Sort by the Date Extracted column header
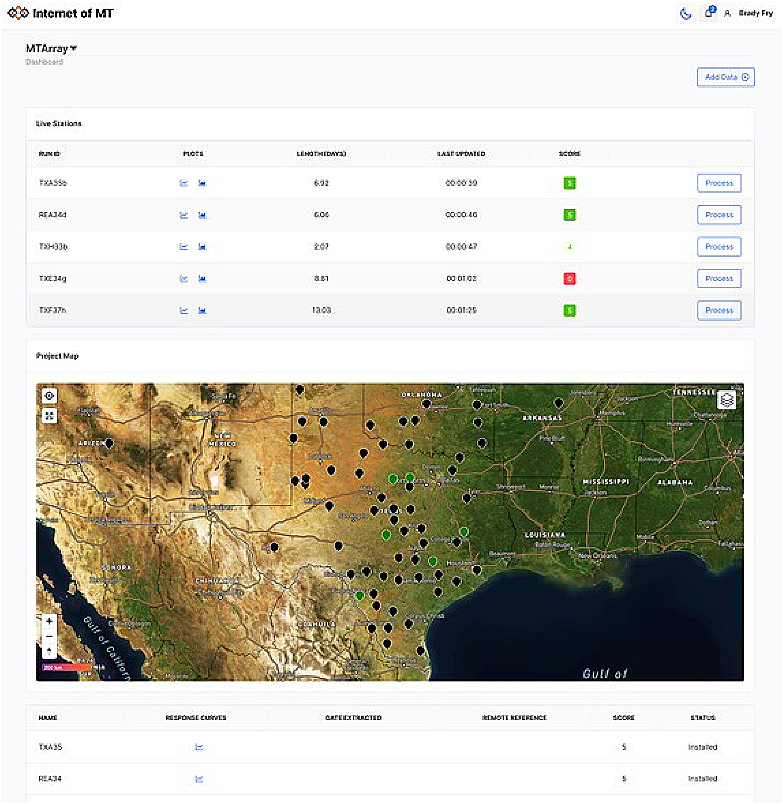783x804 pixels. (x=353, y=718)
